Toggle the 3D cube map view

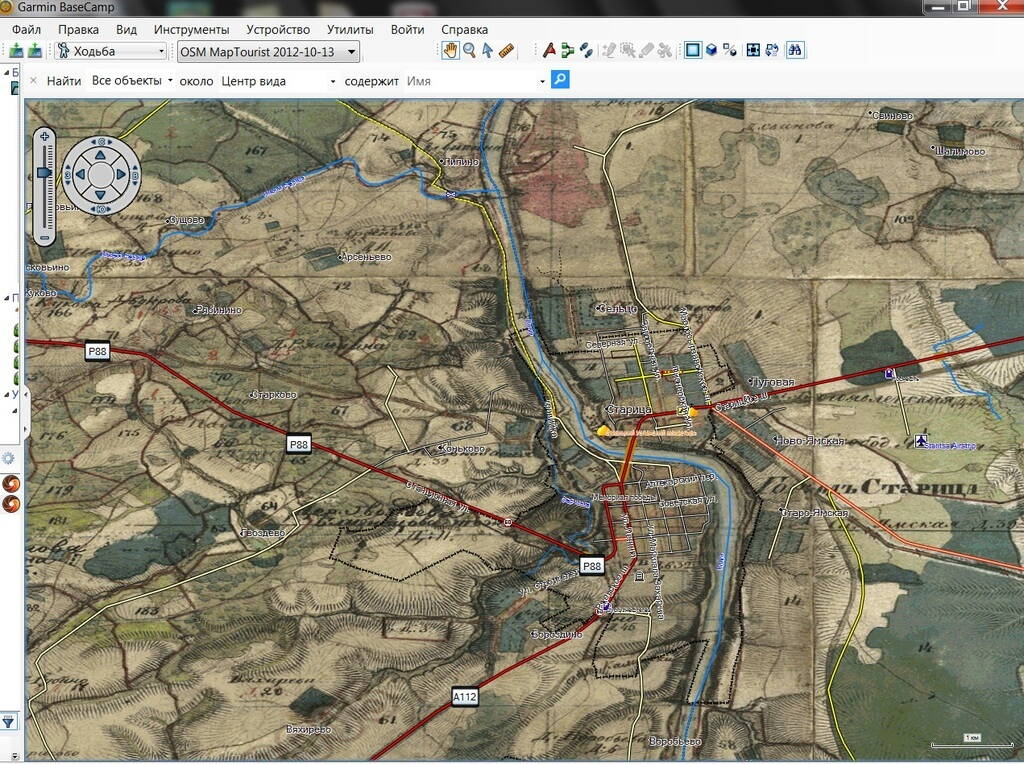coord(711,50)
